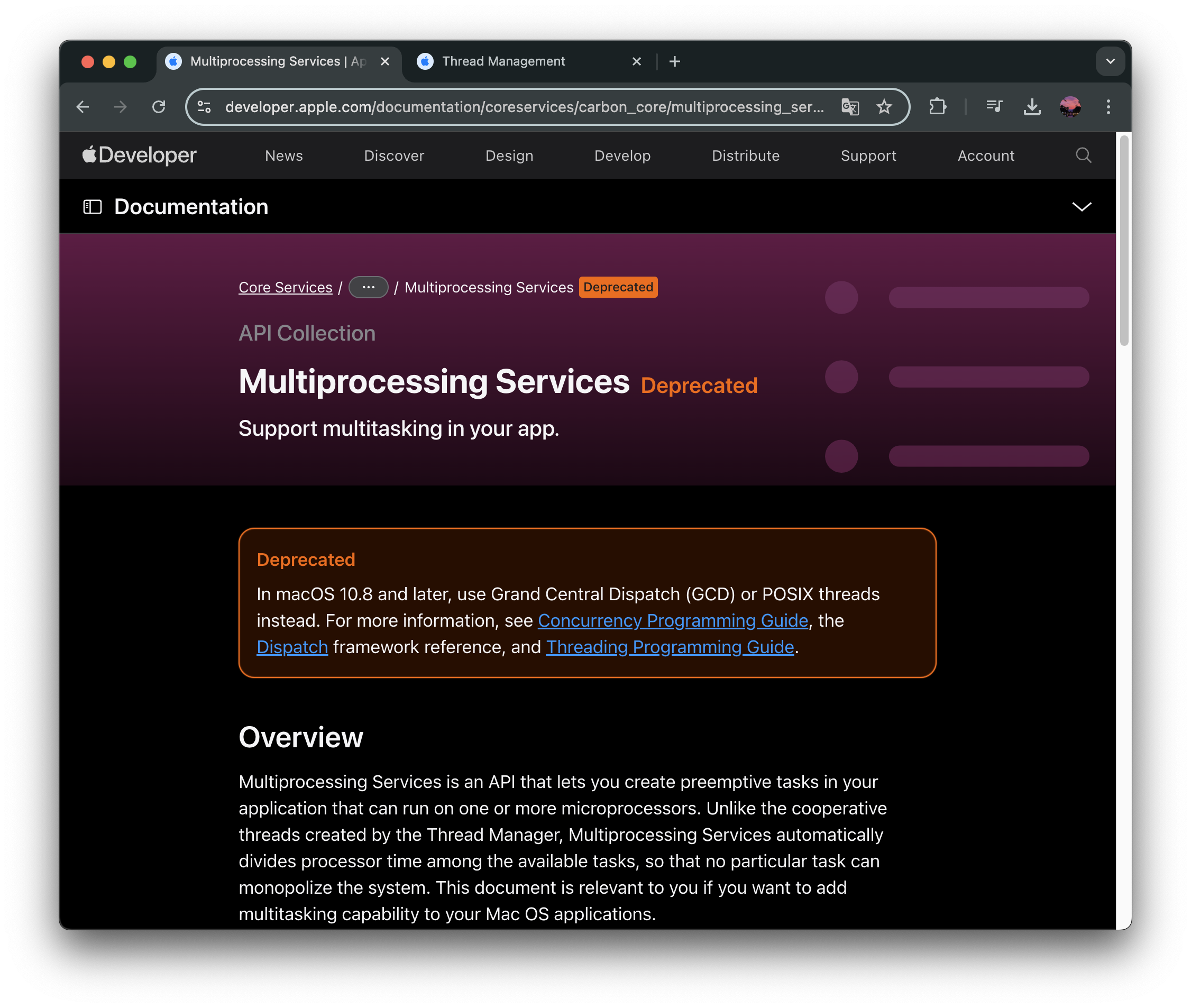Follow the Core Services breadcrumb link
The image size is (1191, 1008).
click(x=285, y=287)
